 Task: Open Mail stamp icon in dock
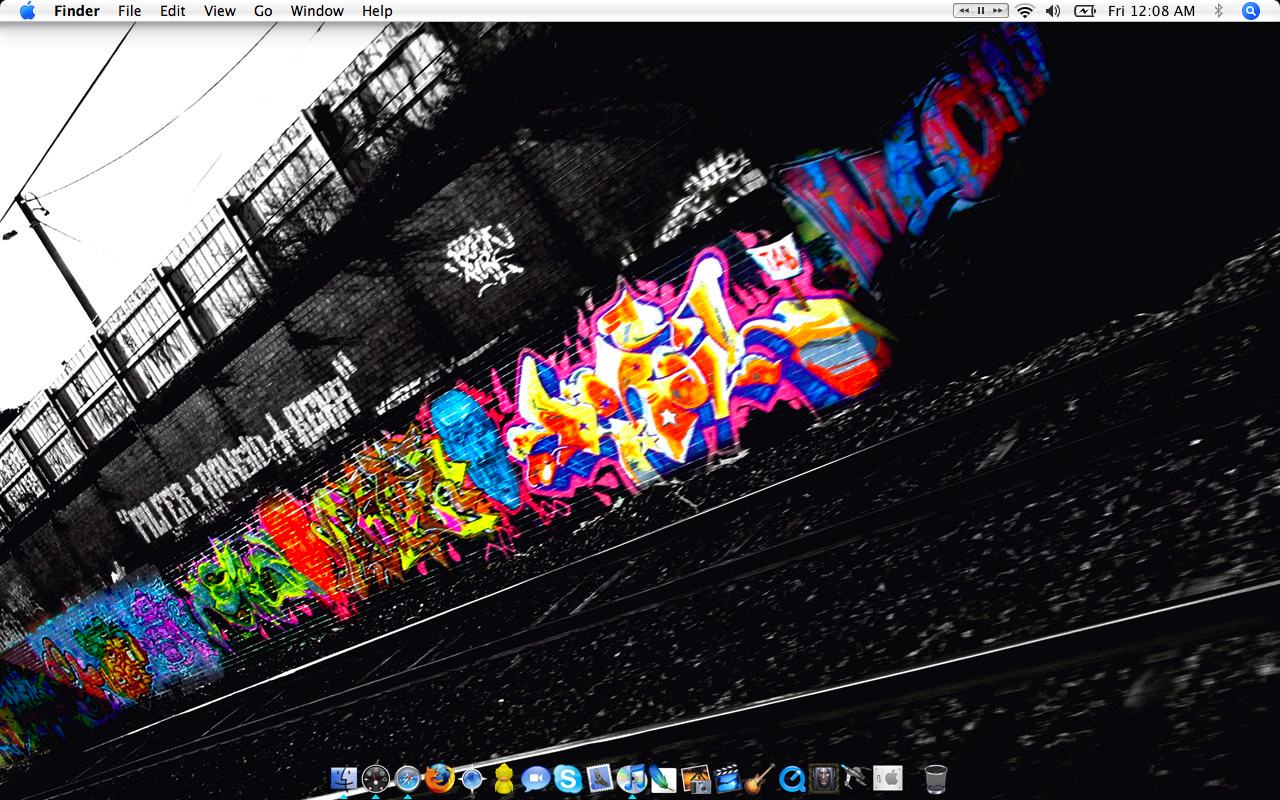[x=600, y=778]
